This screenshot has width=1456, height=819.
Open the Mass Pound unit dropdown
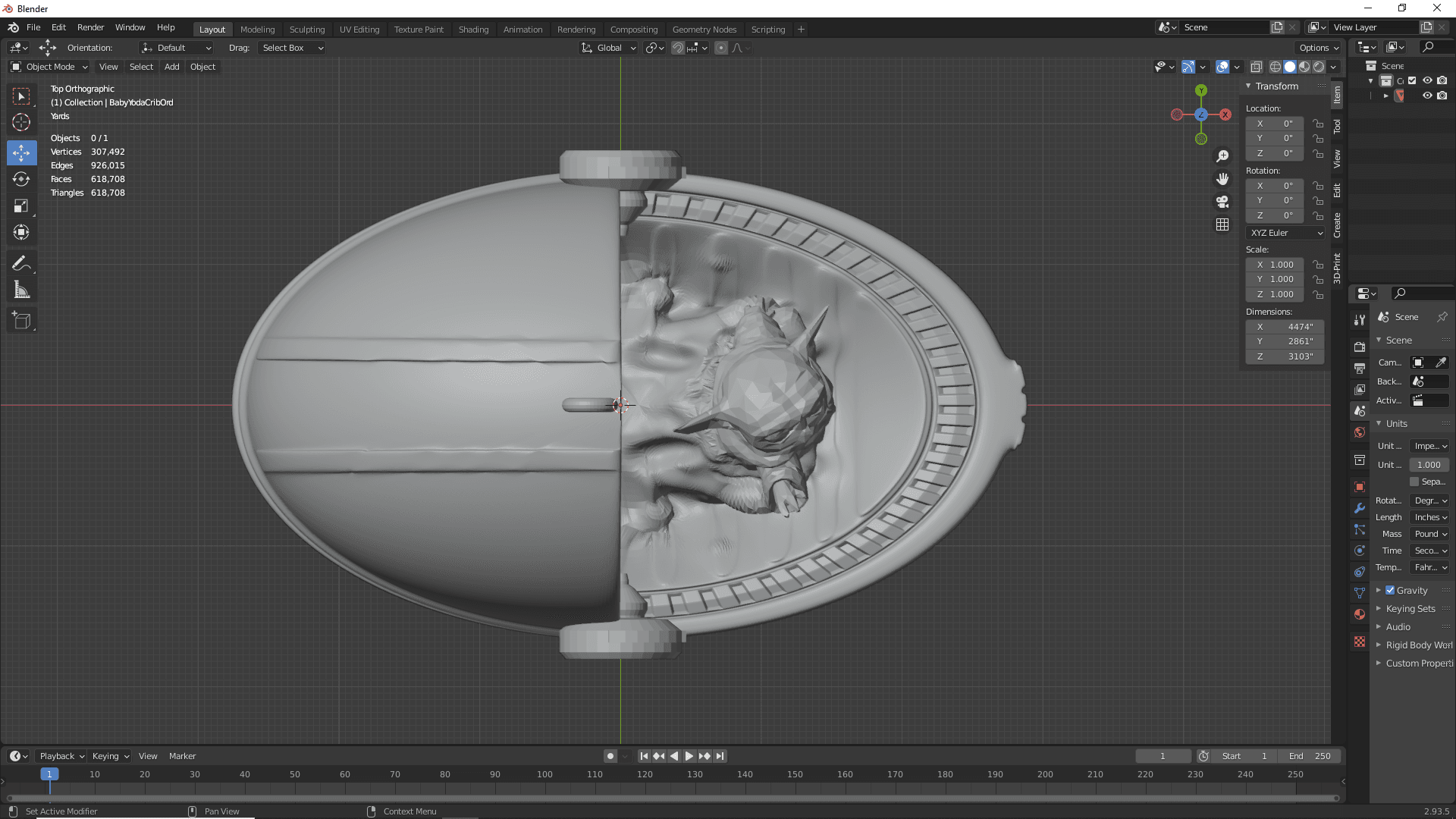pos(1430,534)
